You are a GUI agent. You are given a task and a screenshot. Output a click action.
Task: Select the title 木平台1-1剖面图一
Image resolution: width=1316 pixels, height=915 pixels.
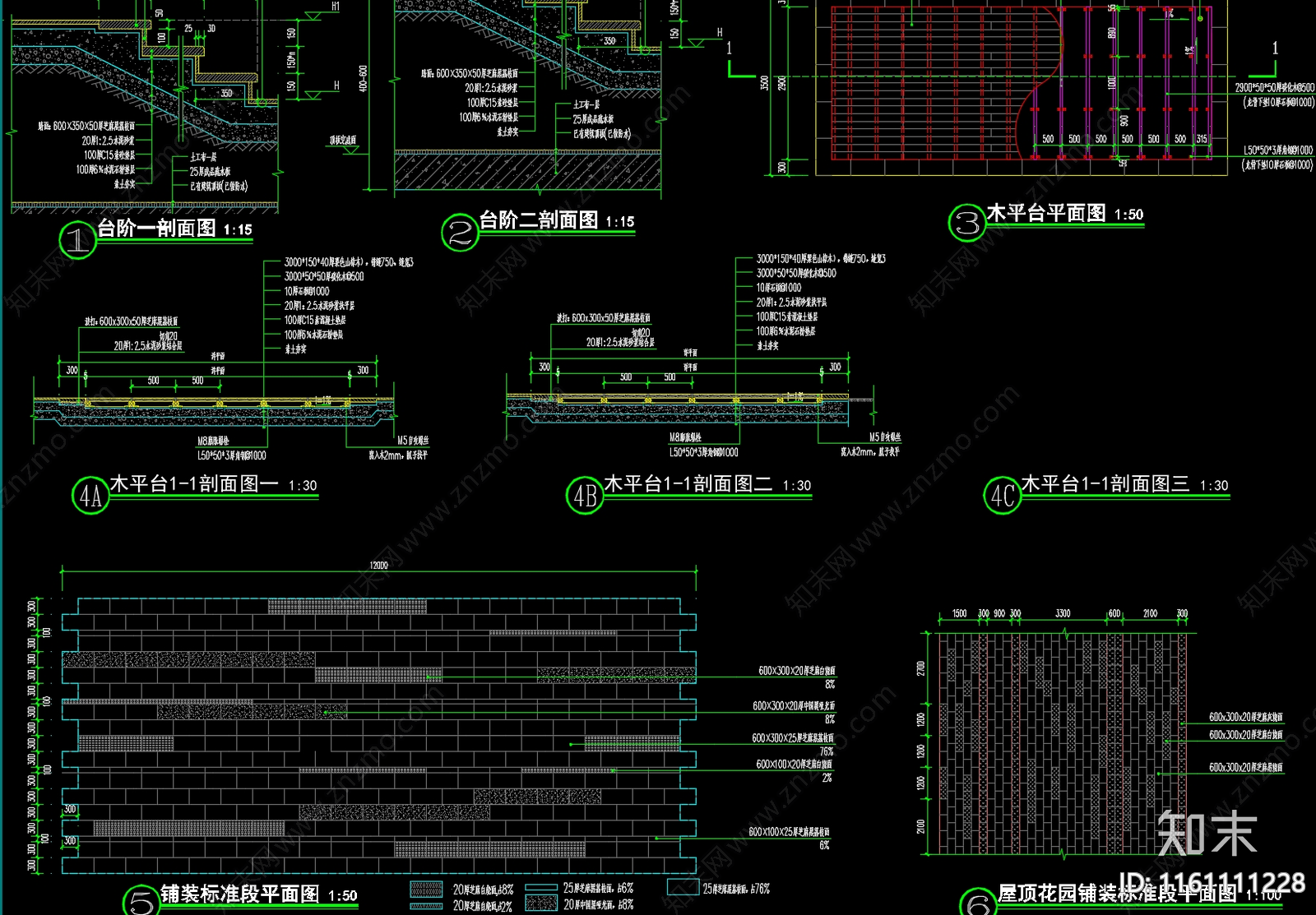point(194,484)
